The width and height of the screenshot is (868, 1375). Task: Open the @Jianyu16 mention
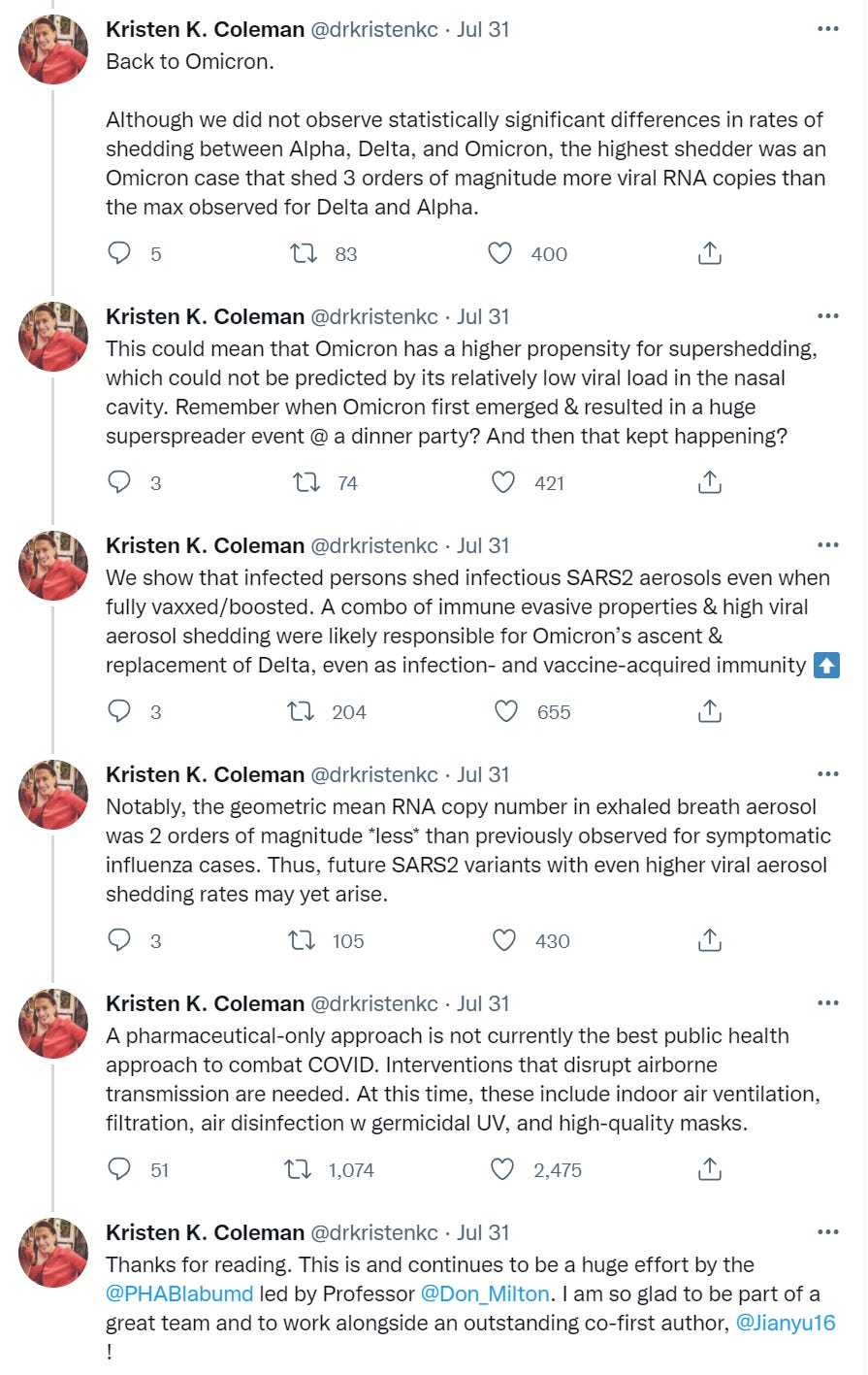tap(786, 1324)
